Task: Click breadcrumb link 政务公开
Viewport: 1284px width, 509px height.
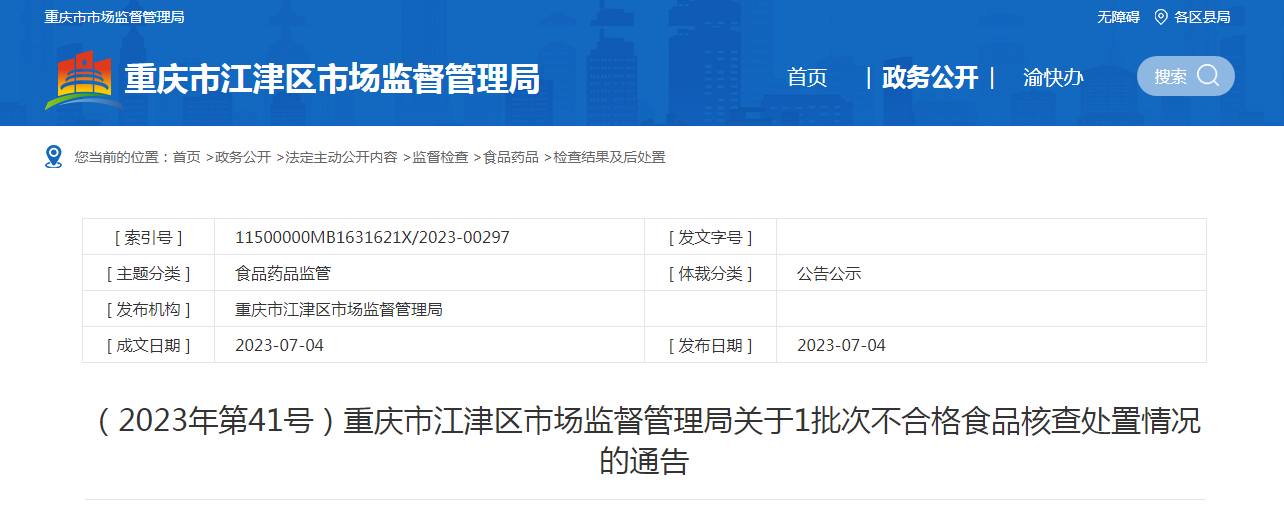Action: 243,157
